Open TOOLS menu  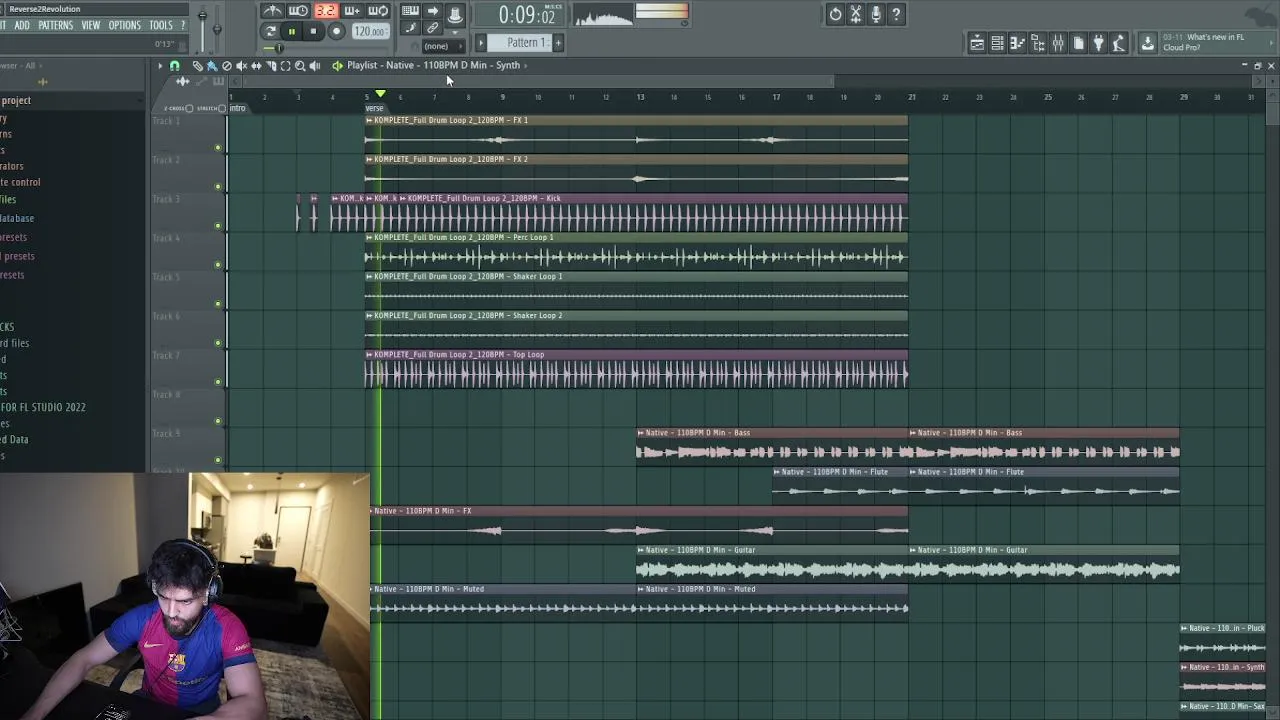(161, 25)
